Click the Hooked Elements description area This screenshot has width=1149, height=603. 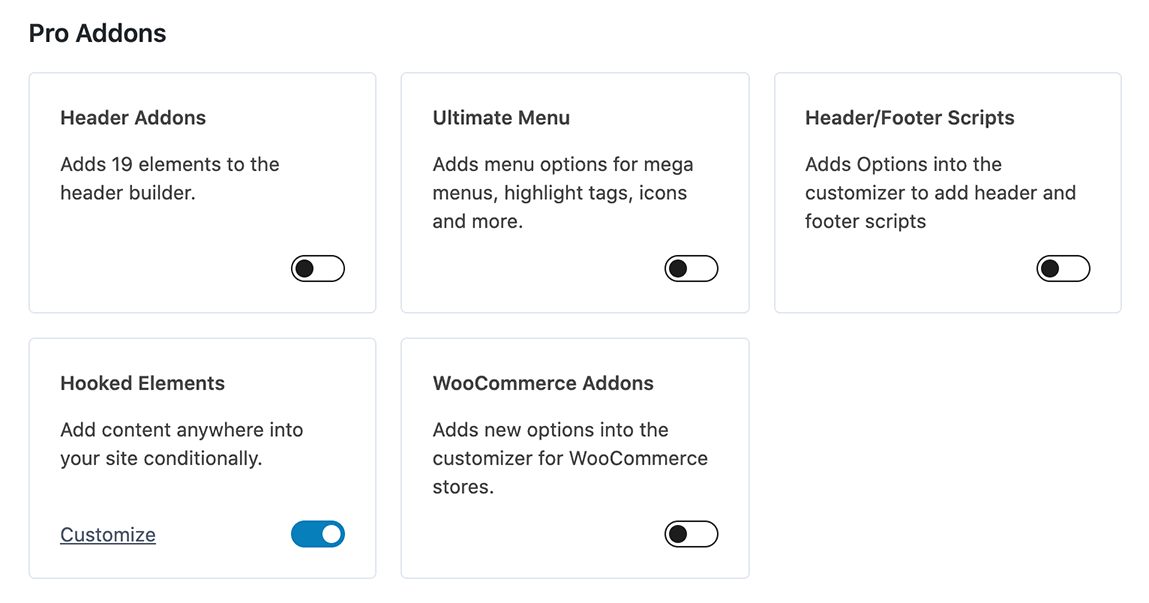pyautogui.click(x=183, y=444)
